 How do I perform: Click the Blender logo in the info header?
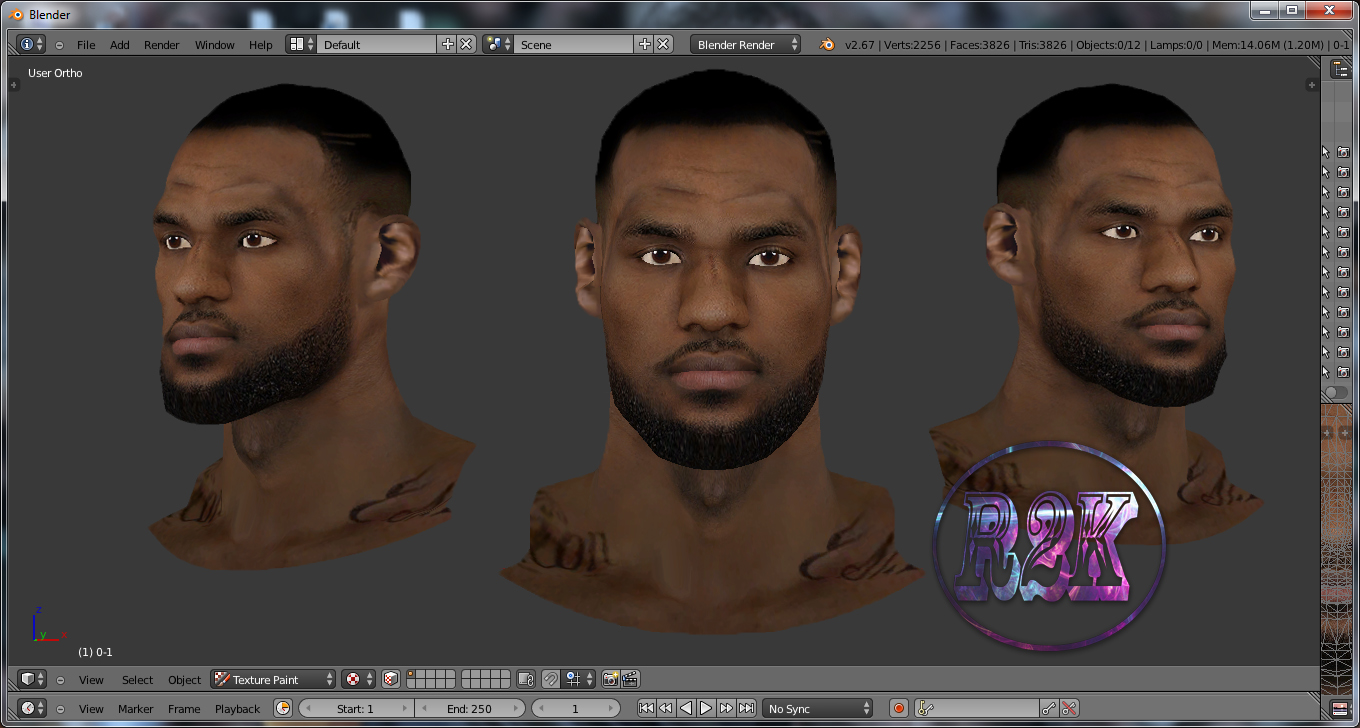point(826,44)
